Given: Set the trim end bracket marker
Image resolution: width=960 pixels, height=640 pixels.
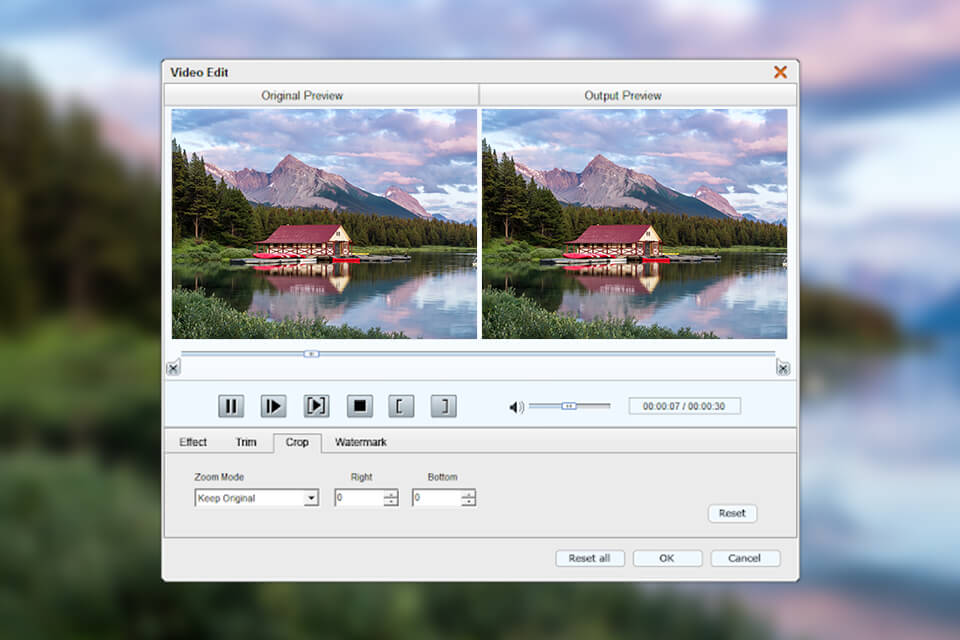Looking at the screenshot, I should click(x=442, y=405).
